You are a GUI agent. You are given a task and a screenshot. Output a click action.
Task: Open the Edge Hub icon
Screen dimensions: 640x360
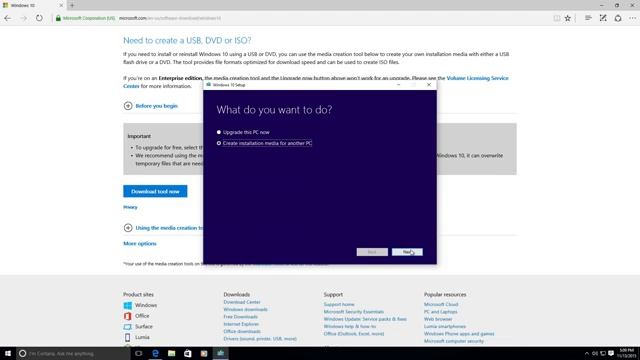588,18
